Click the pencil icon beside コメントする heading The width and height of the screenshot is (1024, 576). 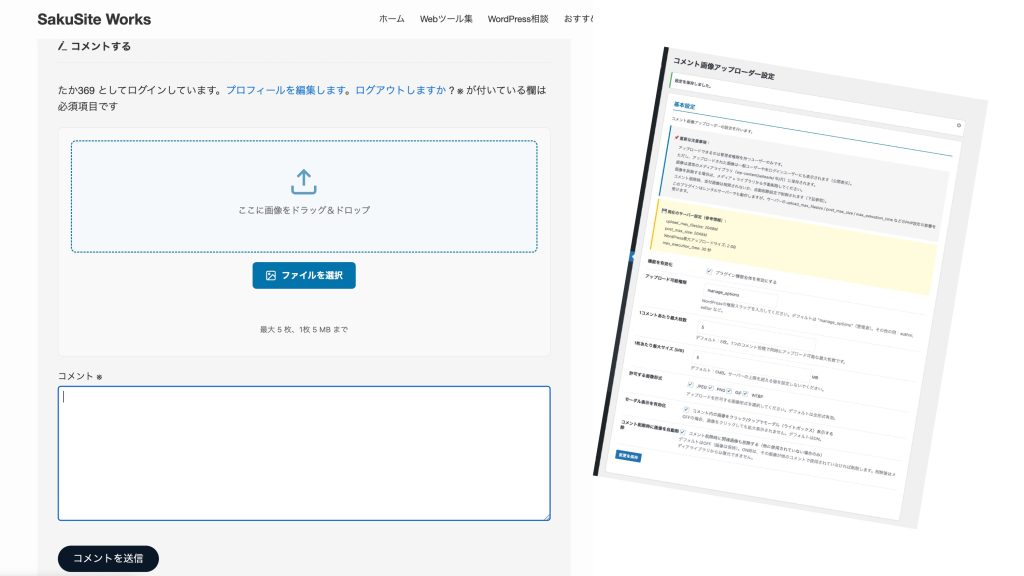(x=62, y=46)
